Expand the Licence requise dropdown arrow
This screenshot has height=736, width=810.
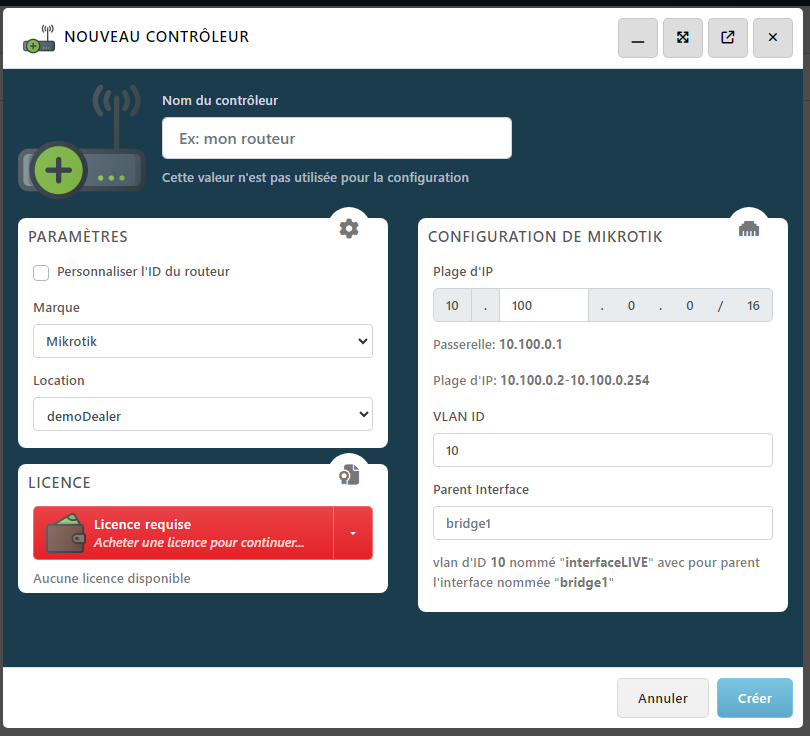coord(353,533)
